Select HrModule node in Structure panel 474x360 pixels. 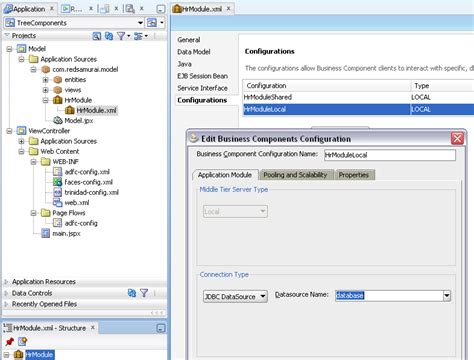tap(39, 355)
